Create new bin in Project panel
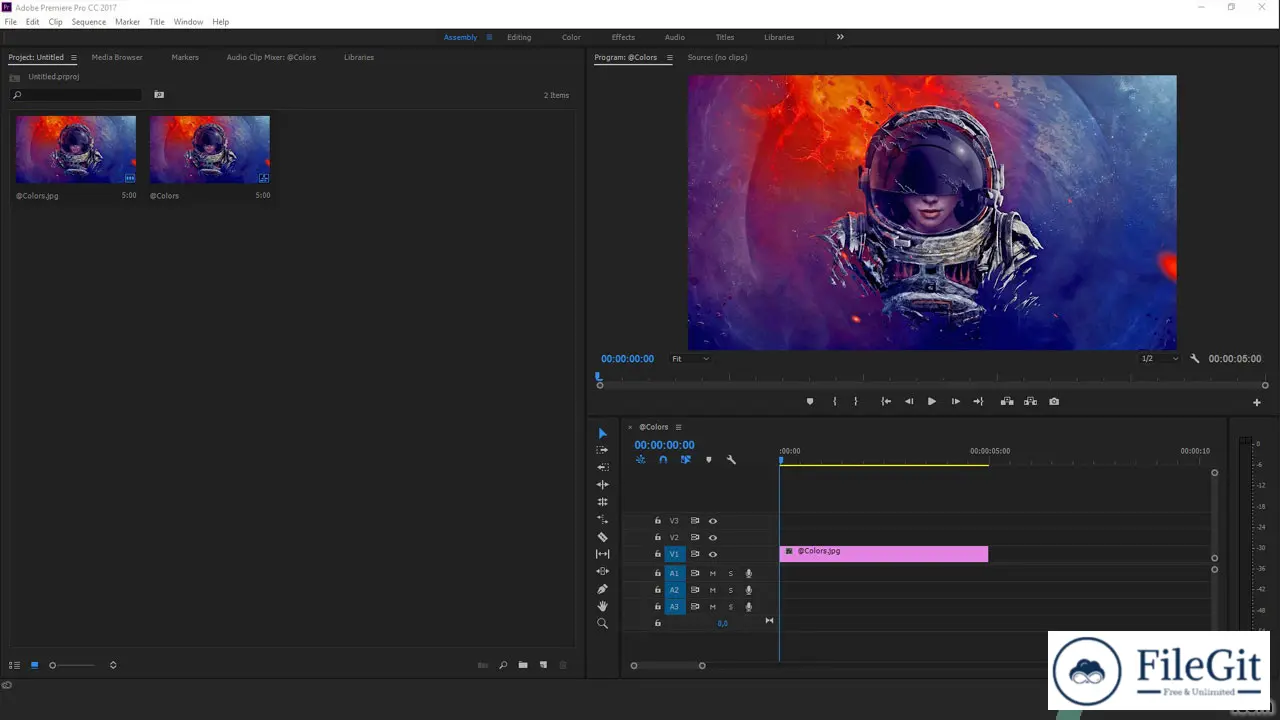 tap(523, 665)
